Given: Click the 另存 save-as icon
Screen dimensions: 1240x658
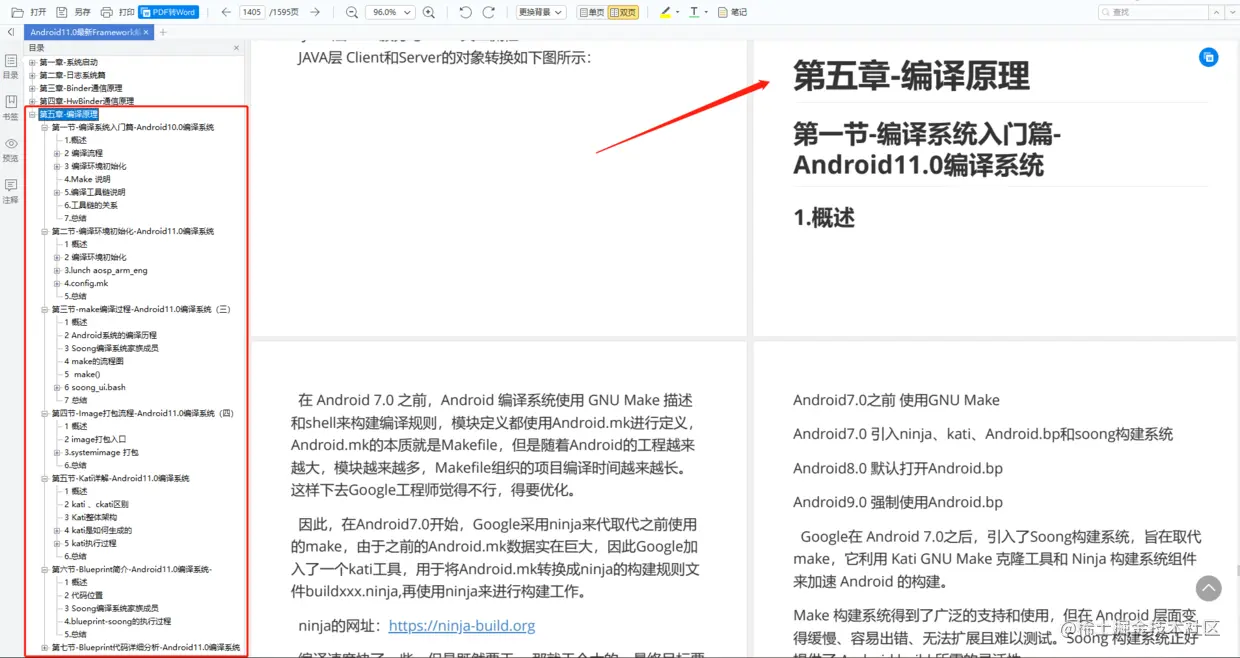Looking at the screenshot, I should [x=62, y=12].
